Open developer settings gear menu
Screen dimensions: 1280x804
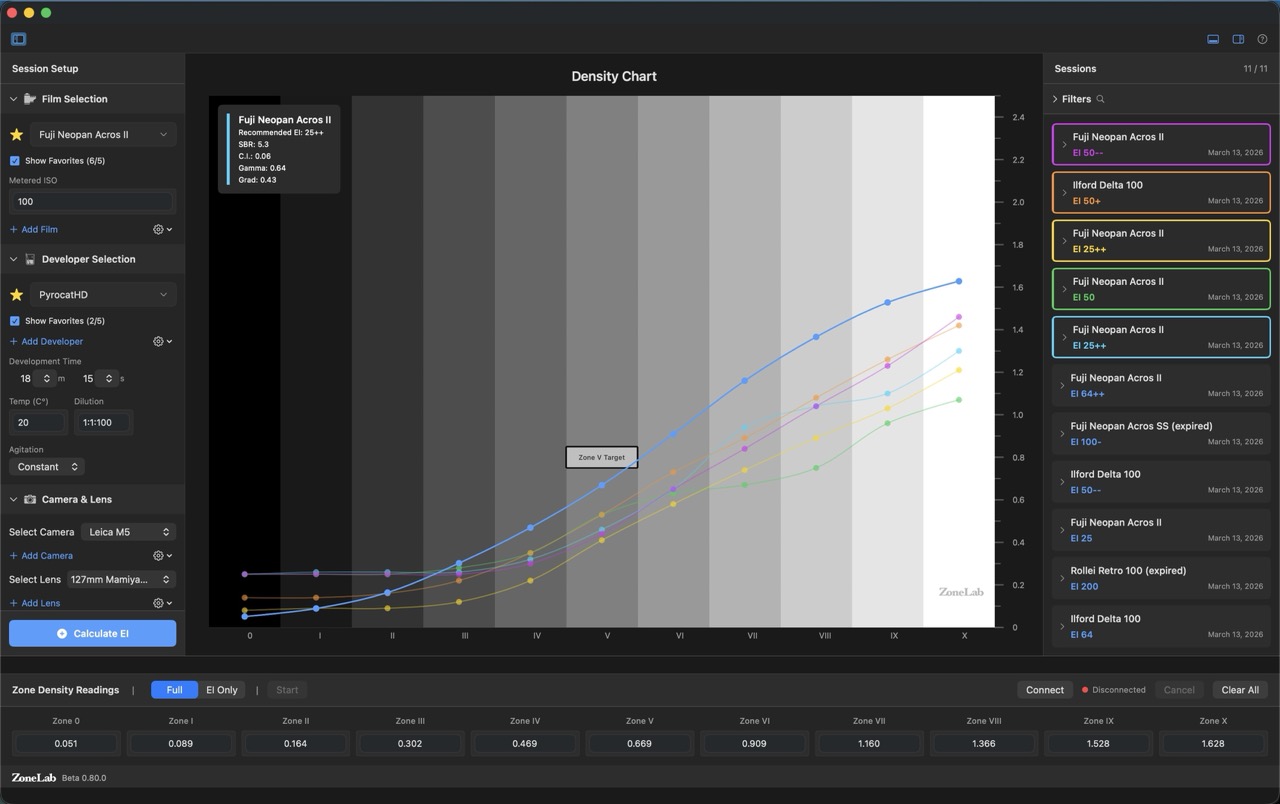(x=162, y=341)
